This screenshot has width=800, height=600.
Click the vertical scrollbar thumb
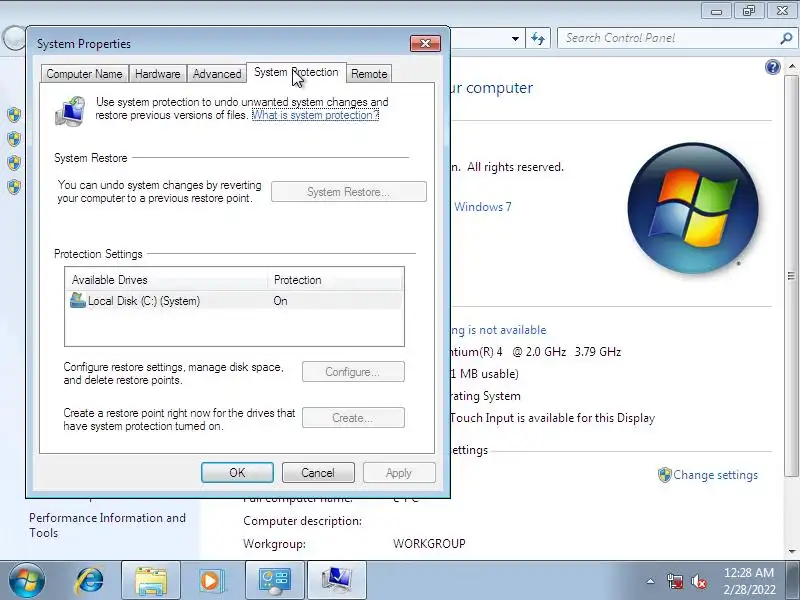tap(791, 276)
